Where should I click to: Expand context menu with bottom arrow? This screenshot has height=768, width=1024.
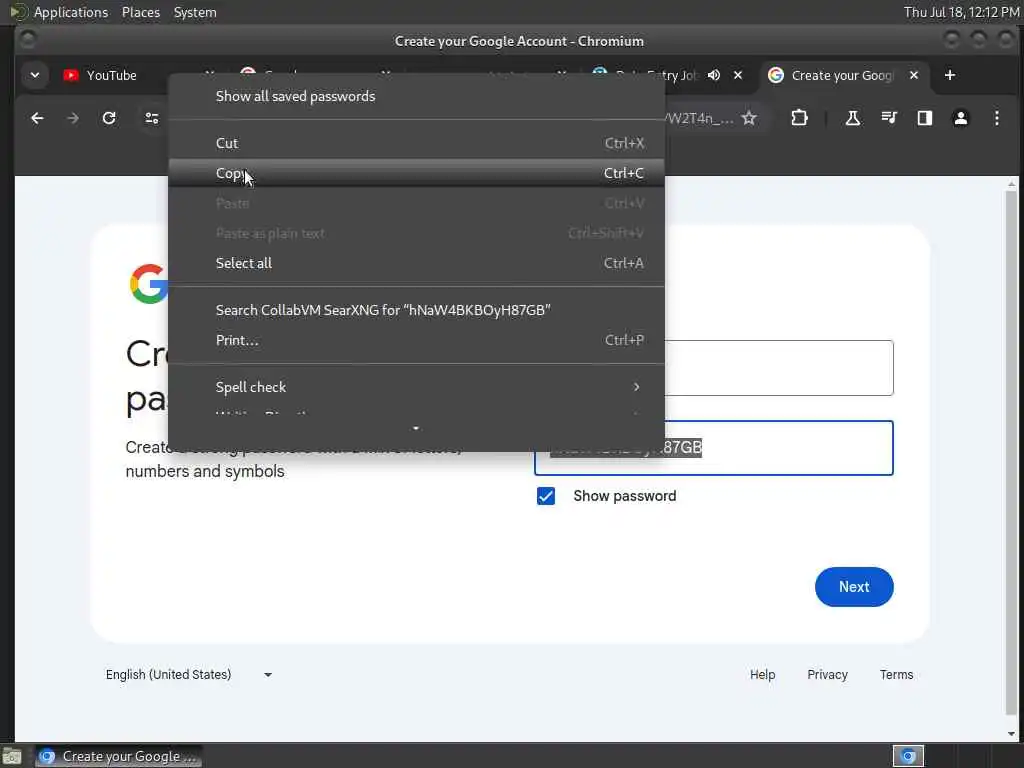click(416, 429)
